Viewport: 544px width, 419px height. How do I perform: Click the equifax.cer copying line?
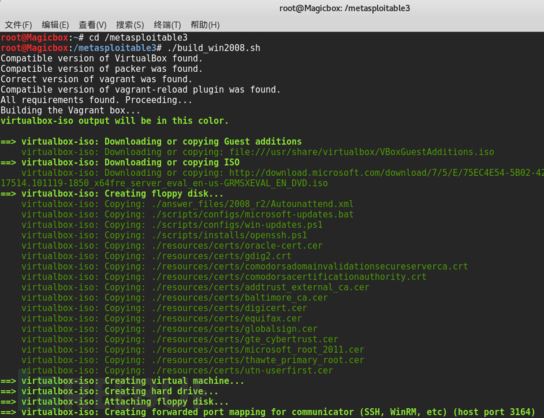(x=161, y=318)
